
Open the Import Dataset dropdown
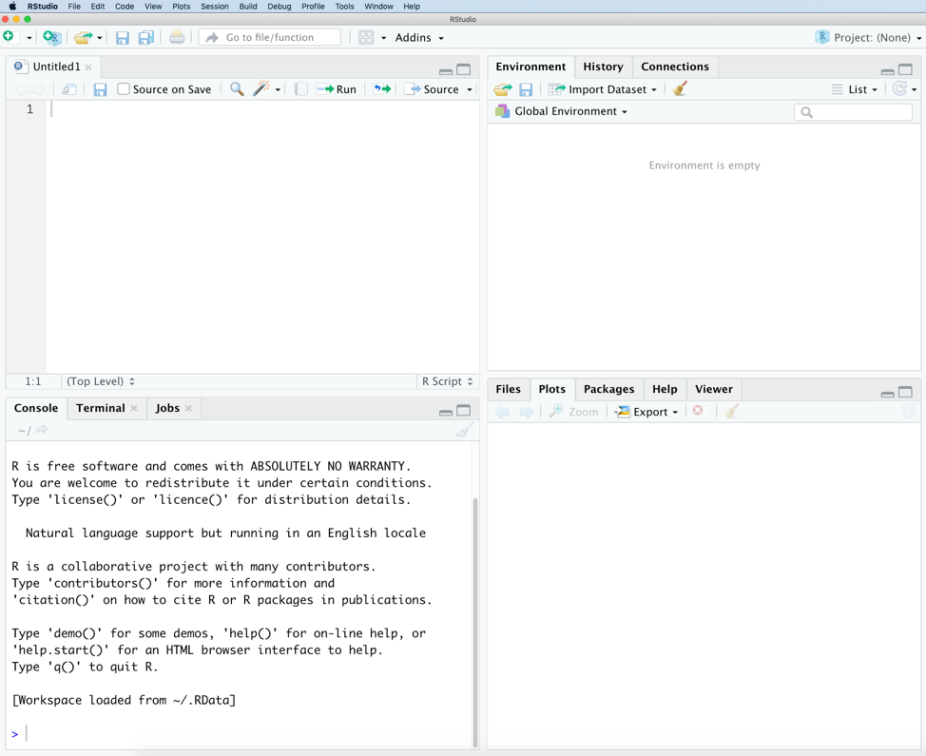coord(602,90)
